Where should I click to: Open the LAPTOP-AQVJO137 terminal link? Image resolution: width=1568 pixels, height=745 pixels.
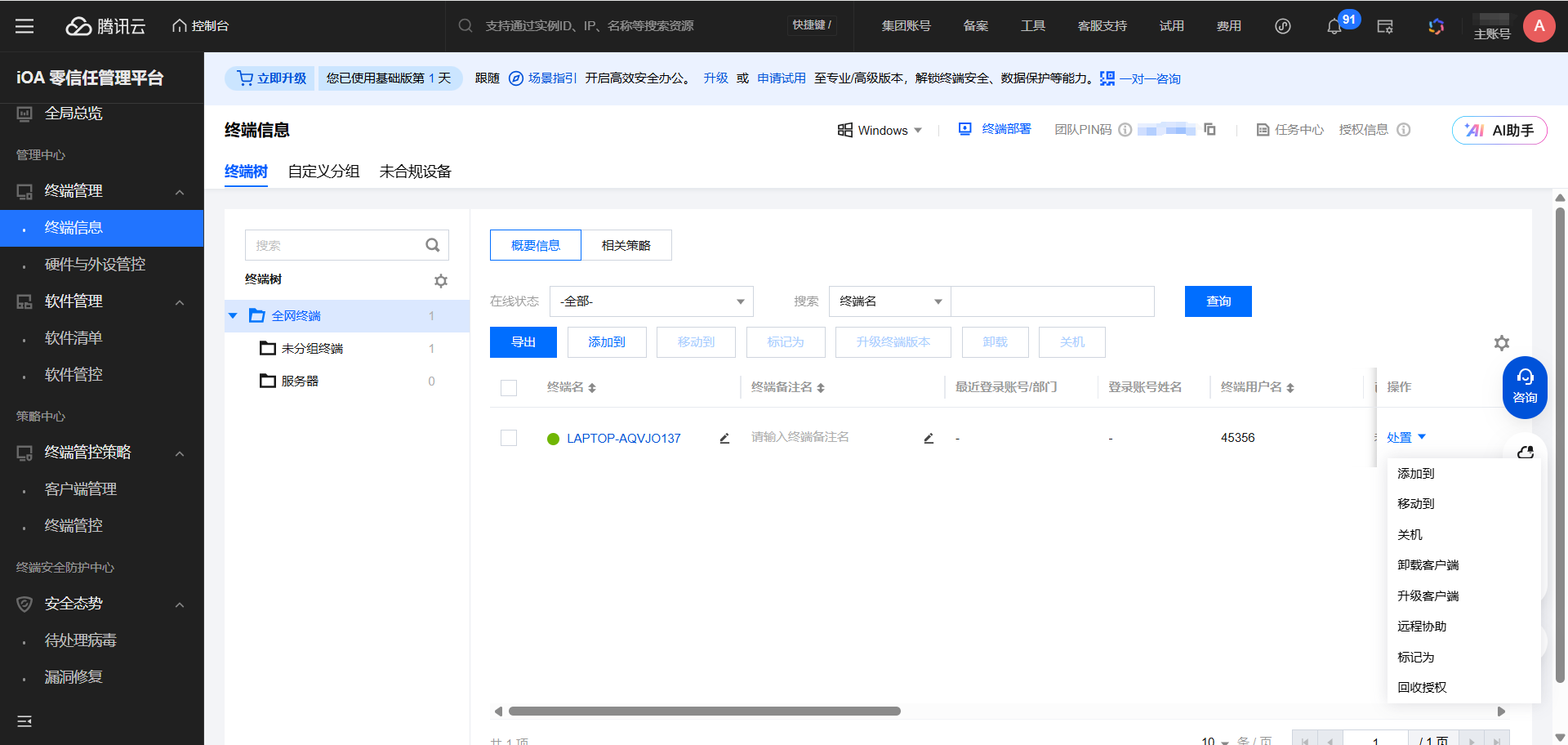click(x=623, y=439)
